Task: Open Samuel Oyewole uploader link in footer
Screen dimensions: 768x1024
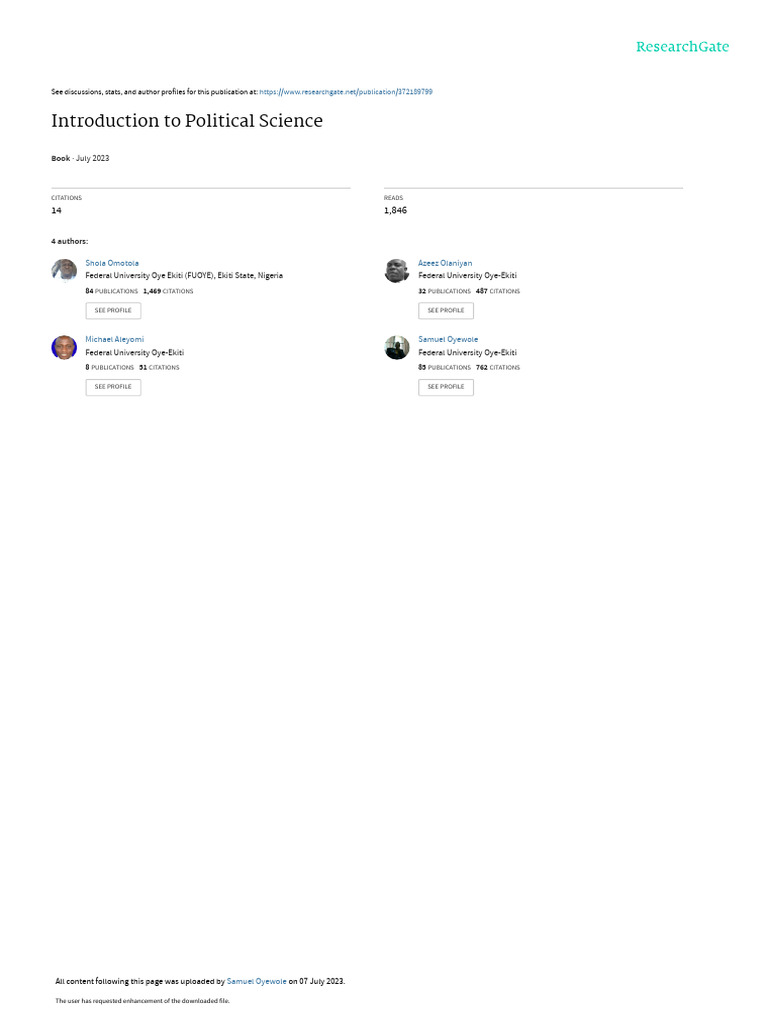Action: point(257,982)
